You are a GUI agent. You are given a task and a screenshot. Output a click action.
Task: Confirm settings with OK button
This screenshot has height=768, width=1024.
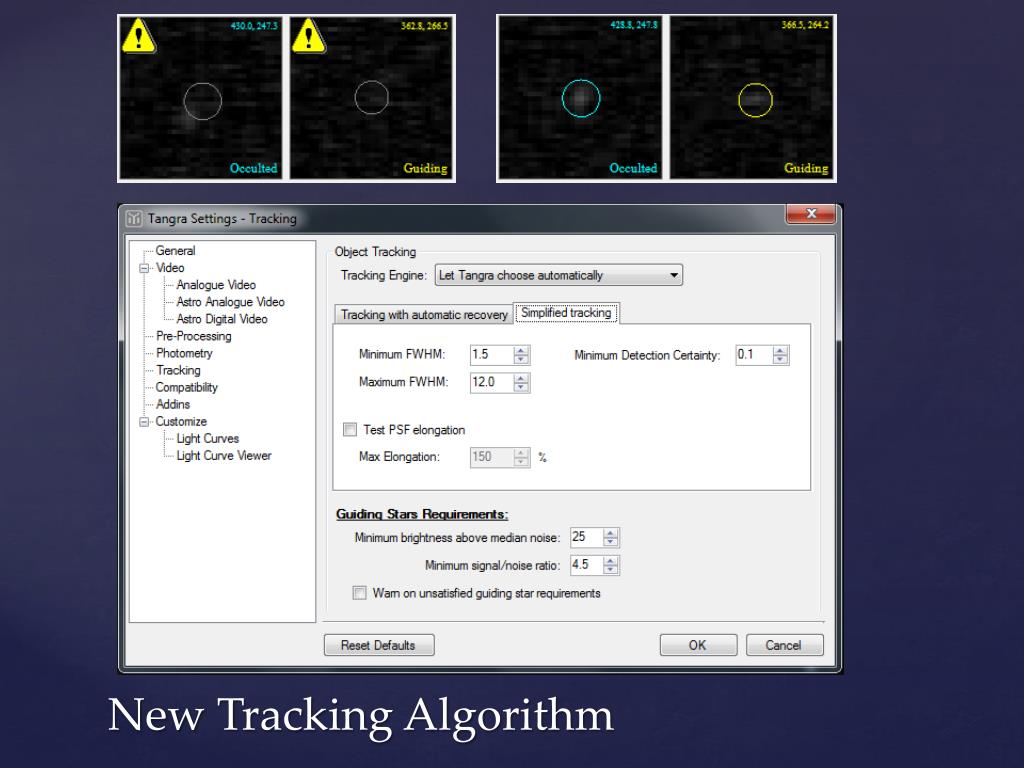(698, 645)
